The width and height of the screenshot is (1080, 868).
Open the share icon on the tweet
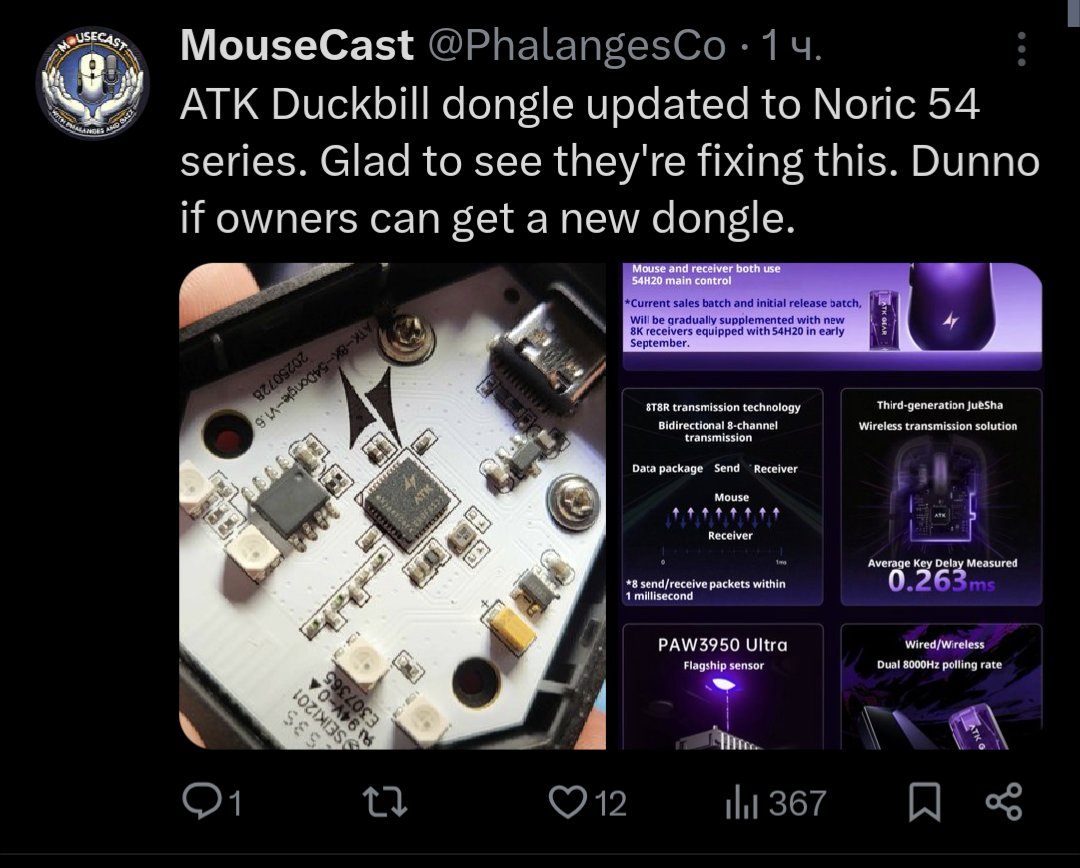(x=1004, y=802)
